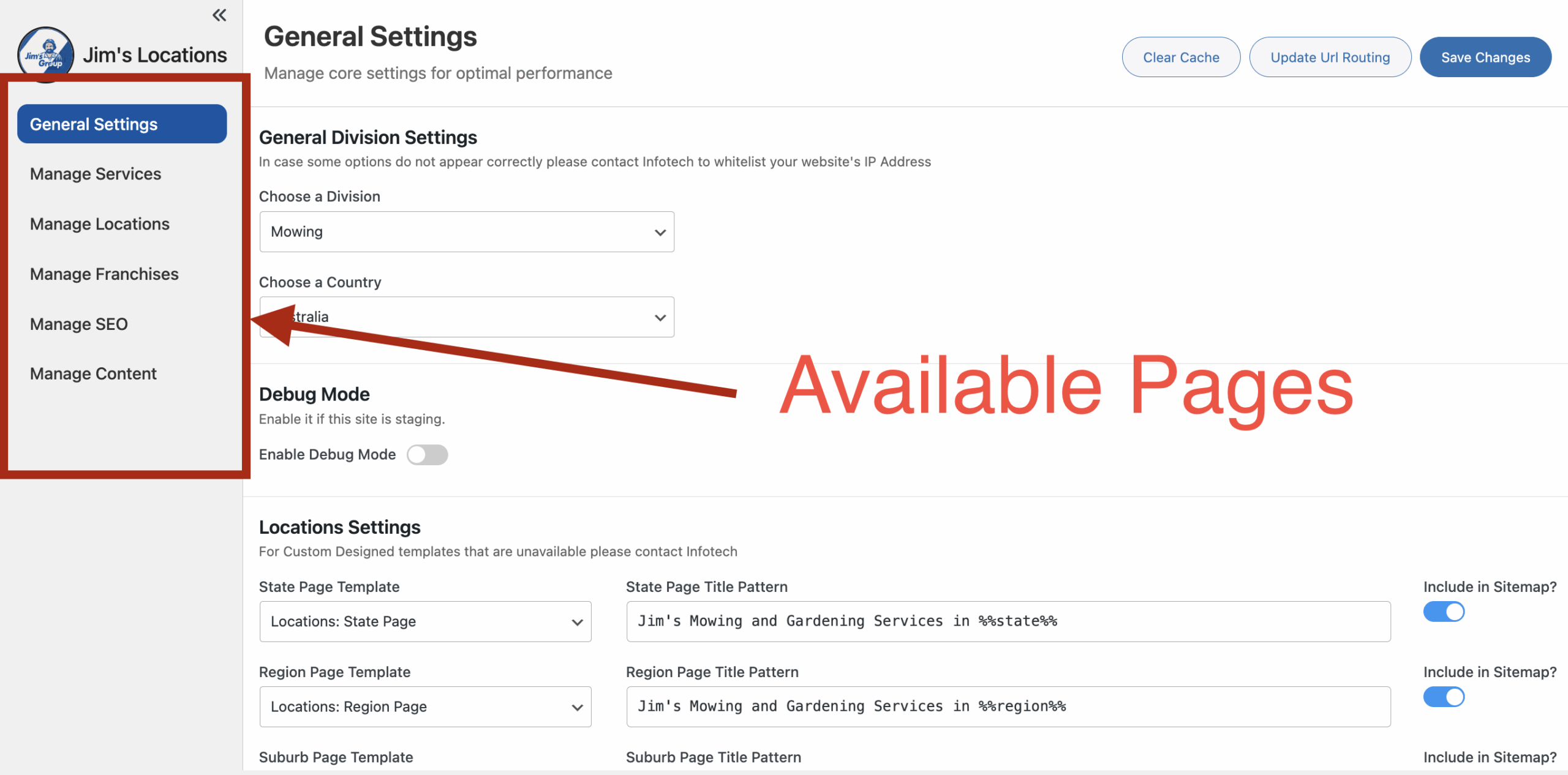Open State Page Template dropdown
This screenshot has height=775, width=1568.
coord(425,621)
